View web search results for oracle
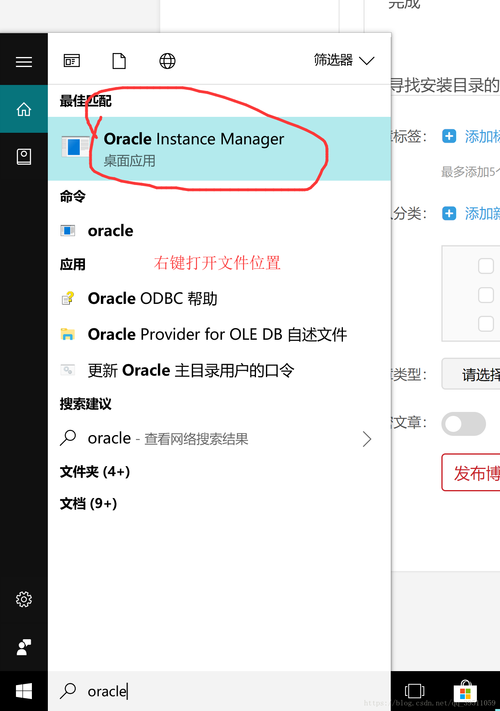This screenshot has height=711, width=500. (x=219, y=438)
